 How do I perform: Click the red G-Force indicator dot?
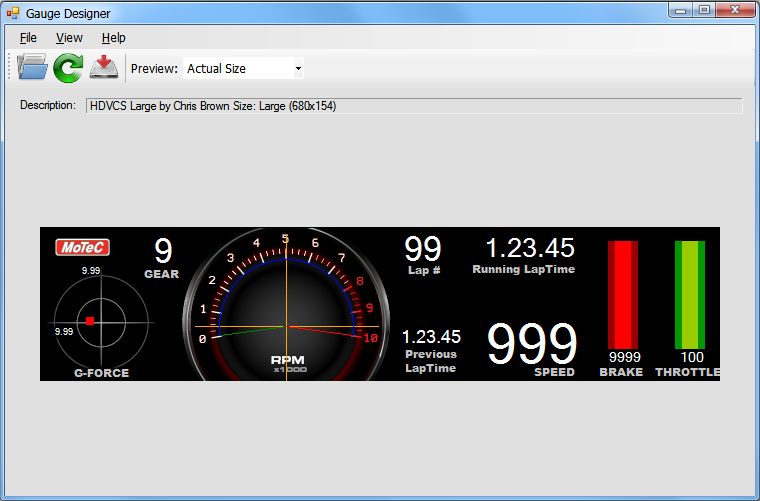(90, 321)
